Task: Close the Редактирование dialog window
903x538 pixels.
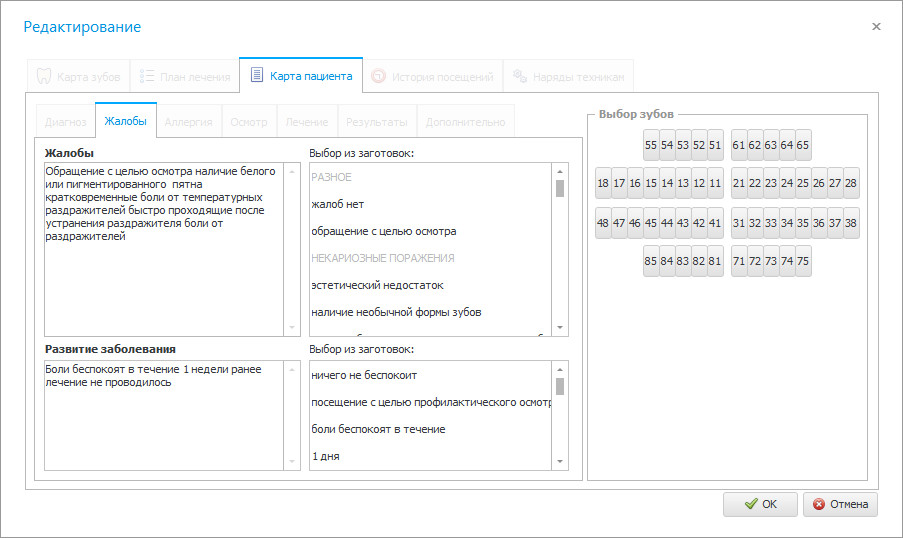Action: click(876, 27)
